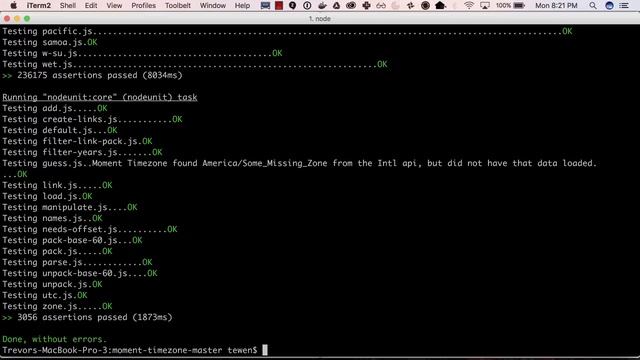Open Notification Center
This screenshot has width=640, height=360.
[x=624, y=5]
